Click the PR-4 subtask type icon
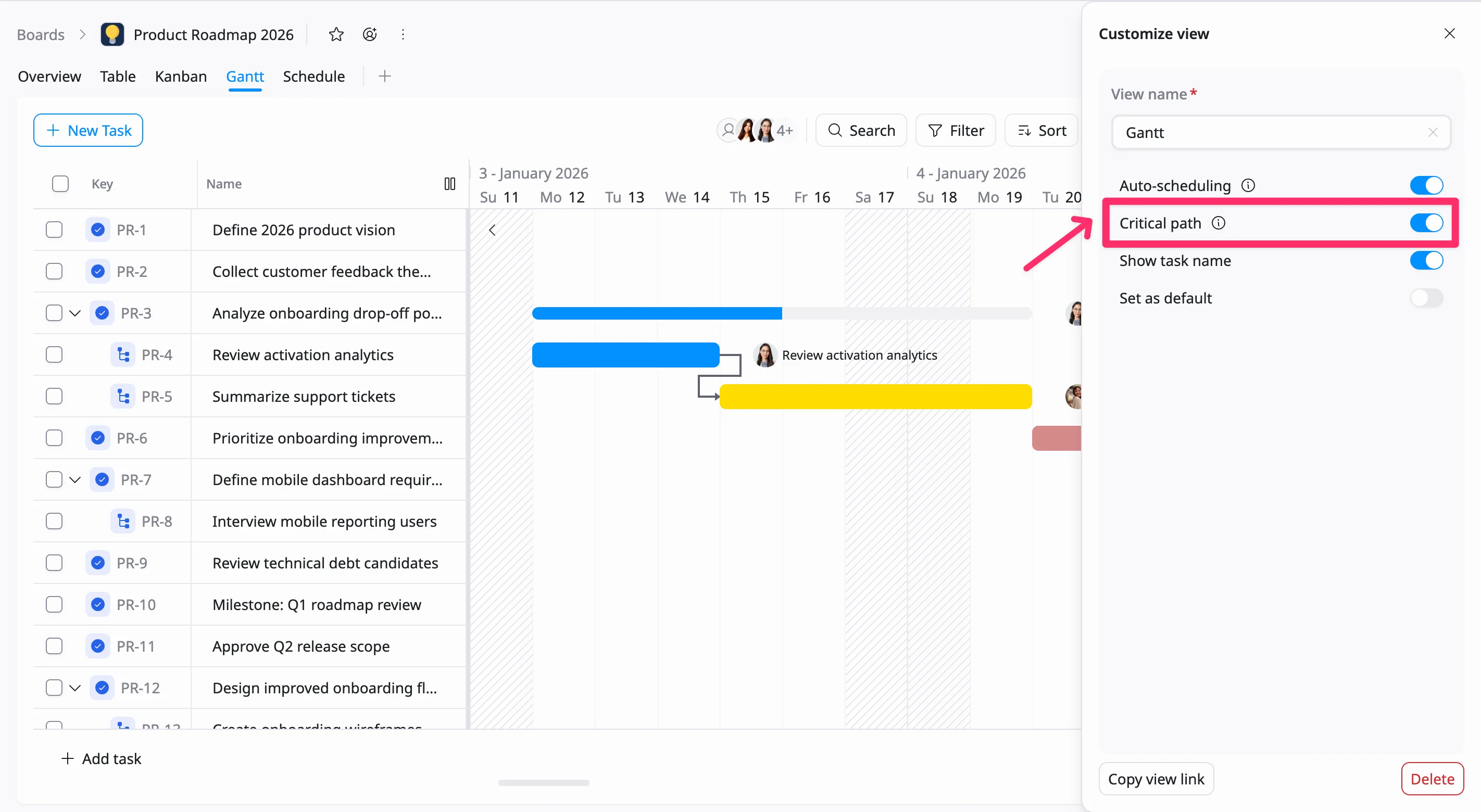The height and width of the screenshot is (812, 1481). pos(122,354)
